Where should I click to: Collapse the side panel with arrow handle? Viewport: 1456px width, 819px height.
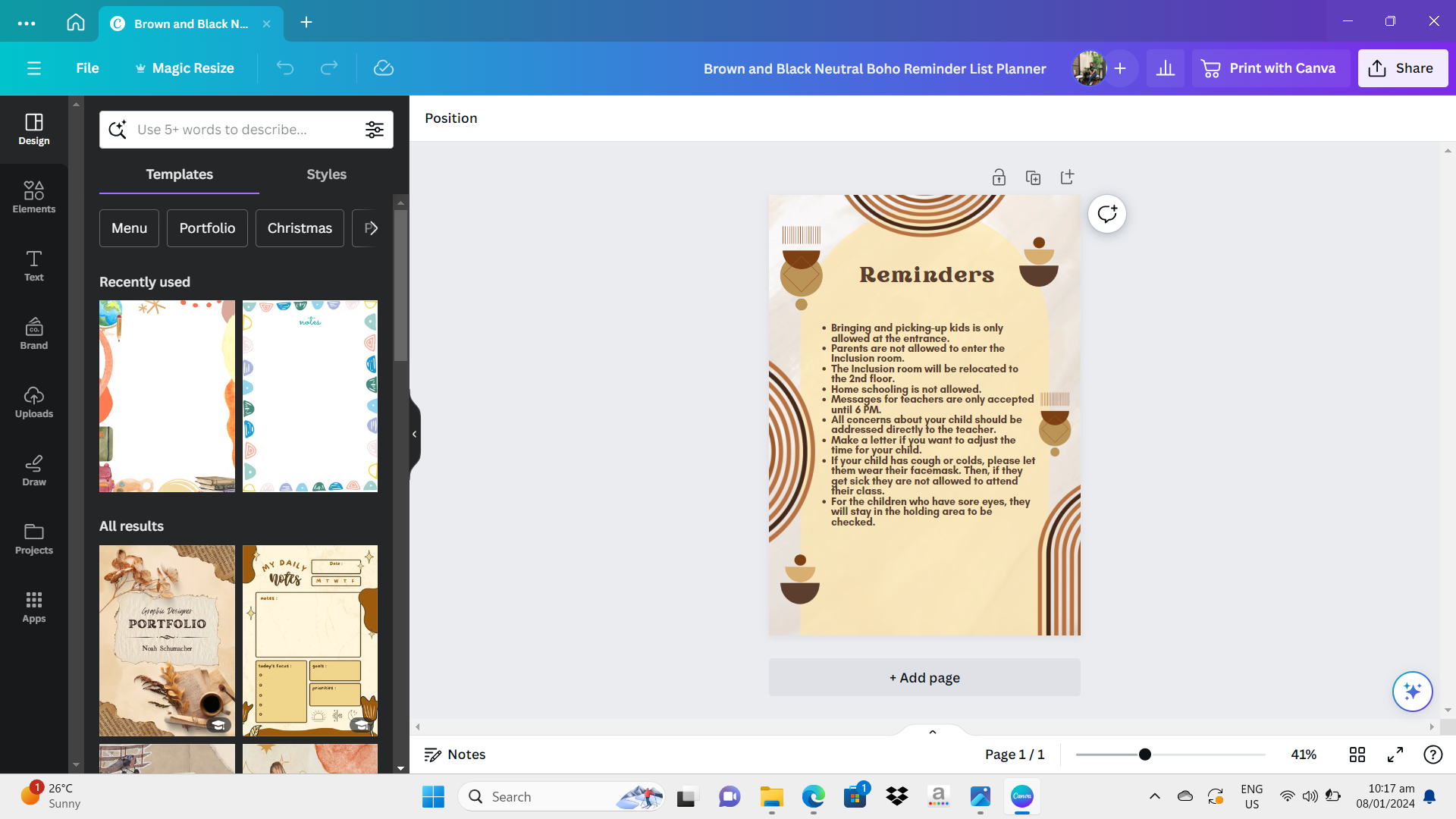click(x=414, y=434)
